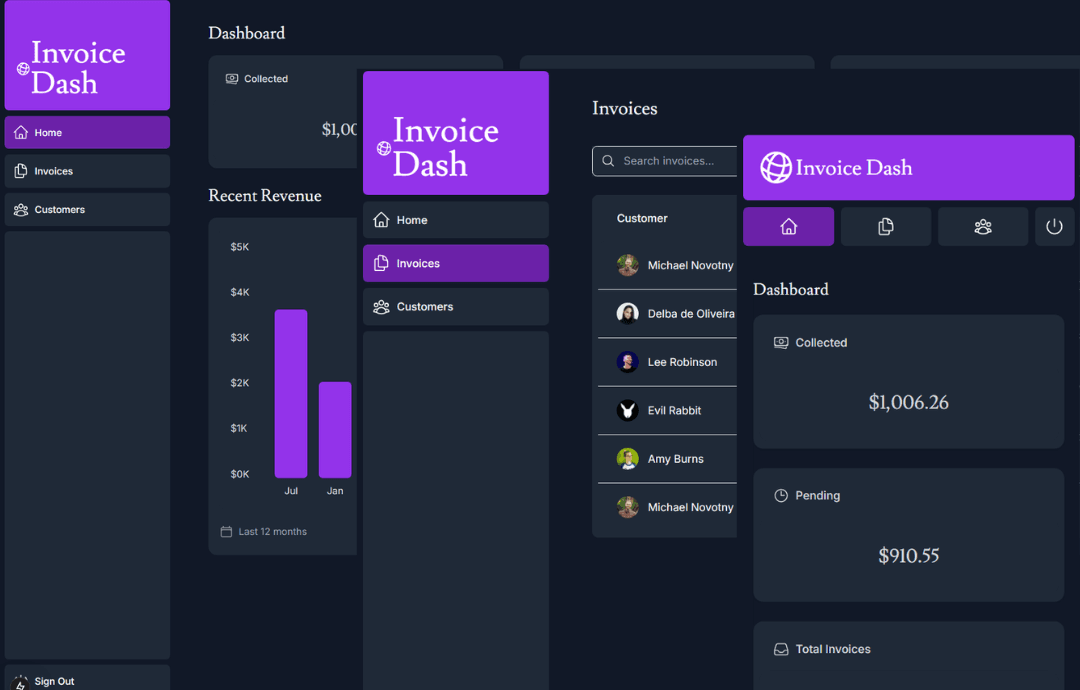Click Amy Burns' avatar in the customer list

tap(627, 458)
